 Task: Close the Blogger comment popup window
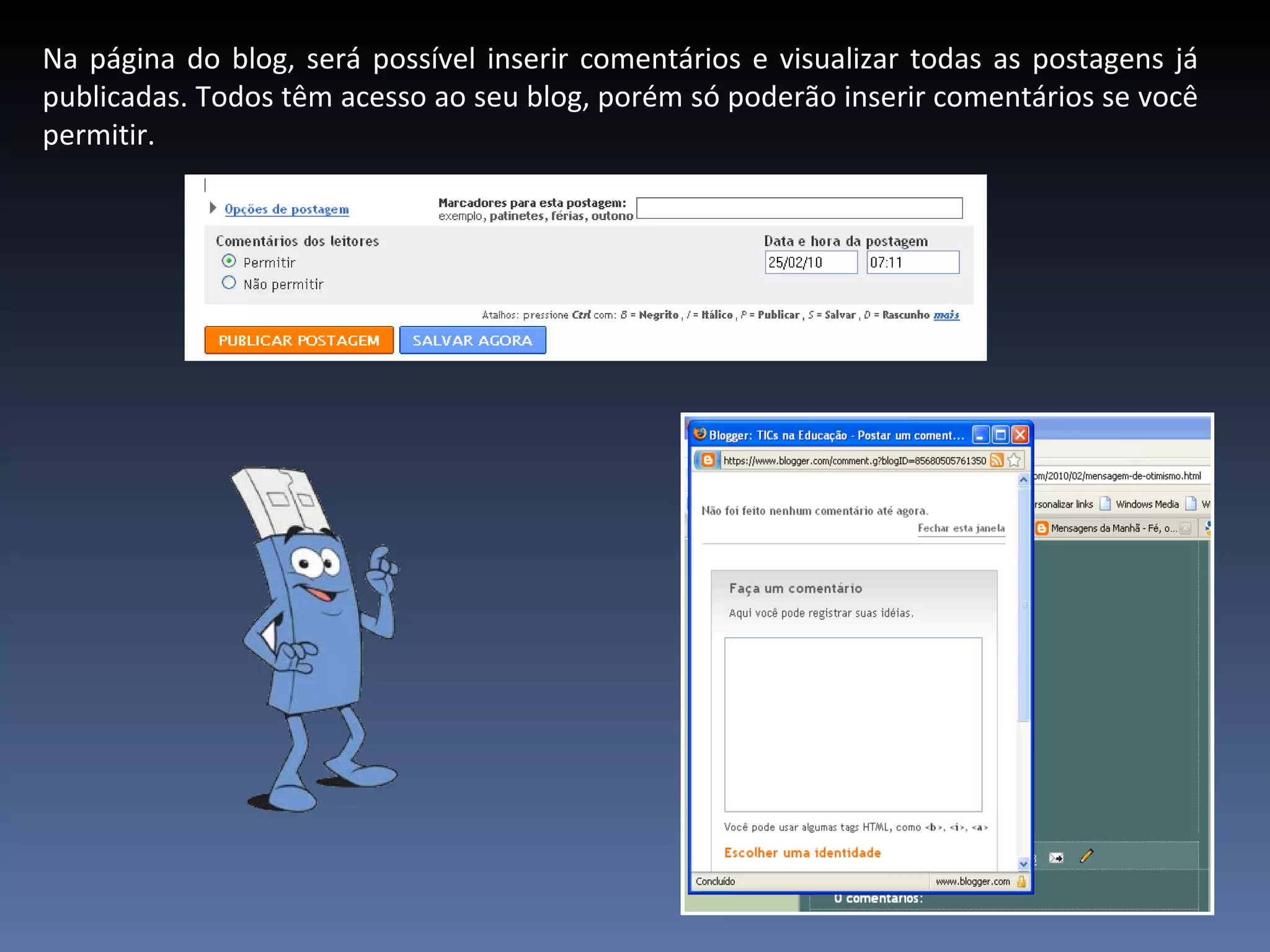[x=1020, y=435]
